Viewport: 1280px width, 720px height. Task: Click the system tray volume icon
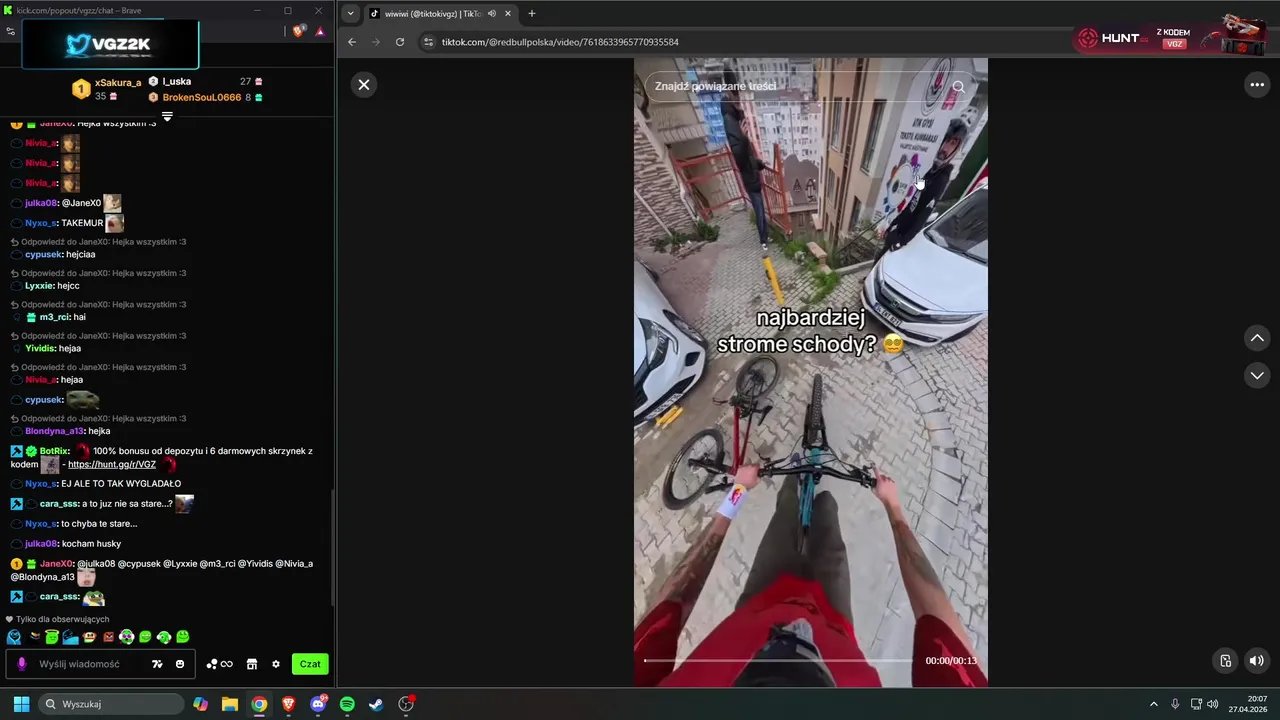click(x=1213, y=704)
